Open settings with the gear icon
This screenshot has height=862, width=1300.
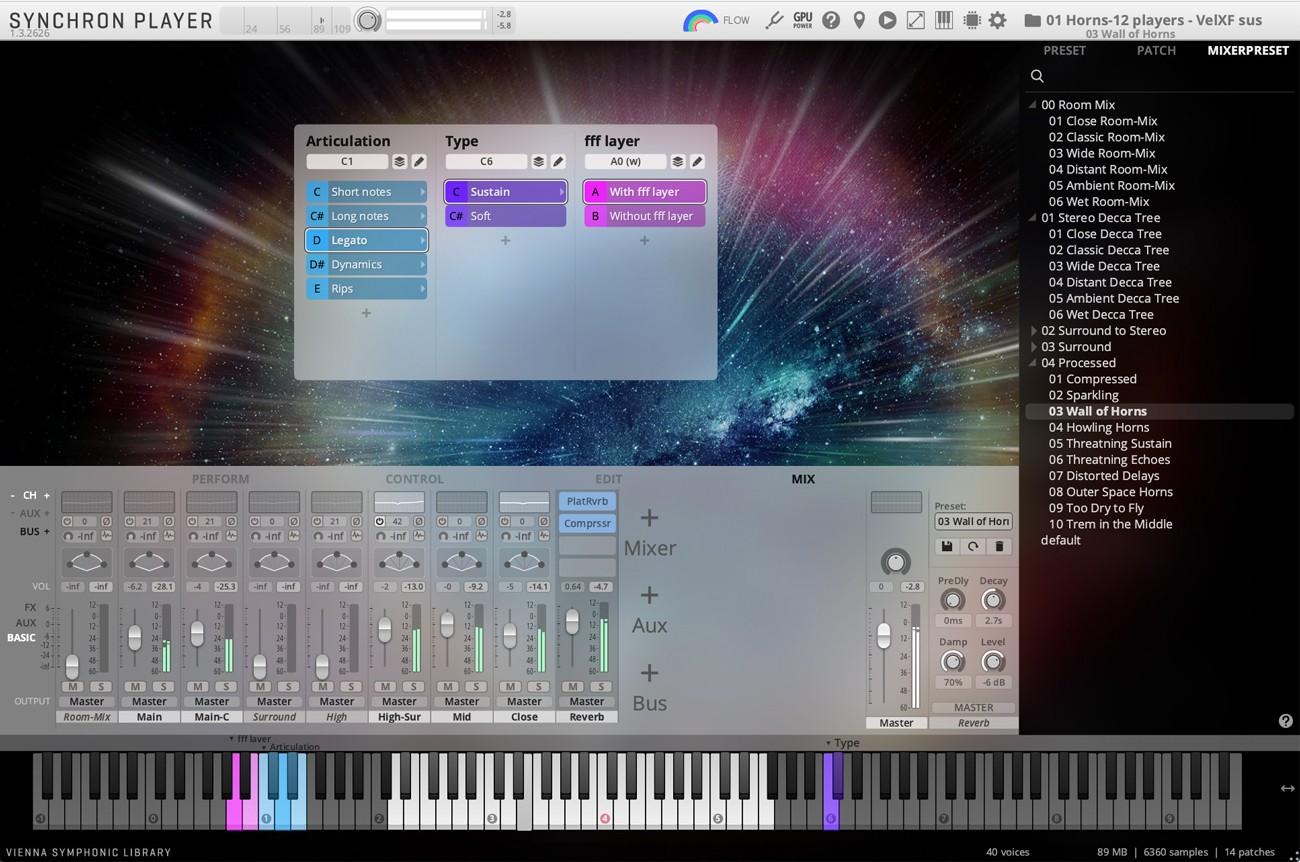[997, 19]
